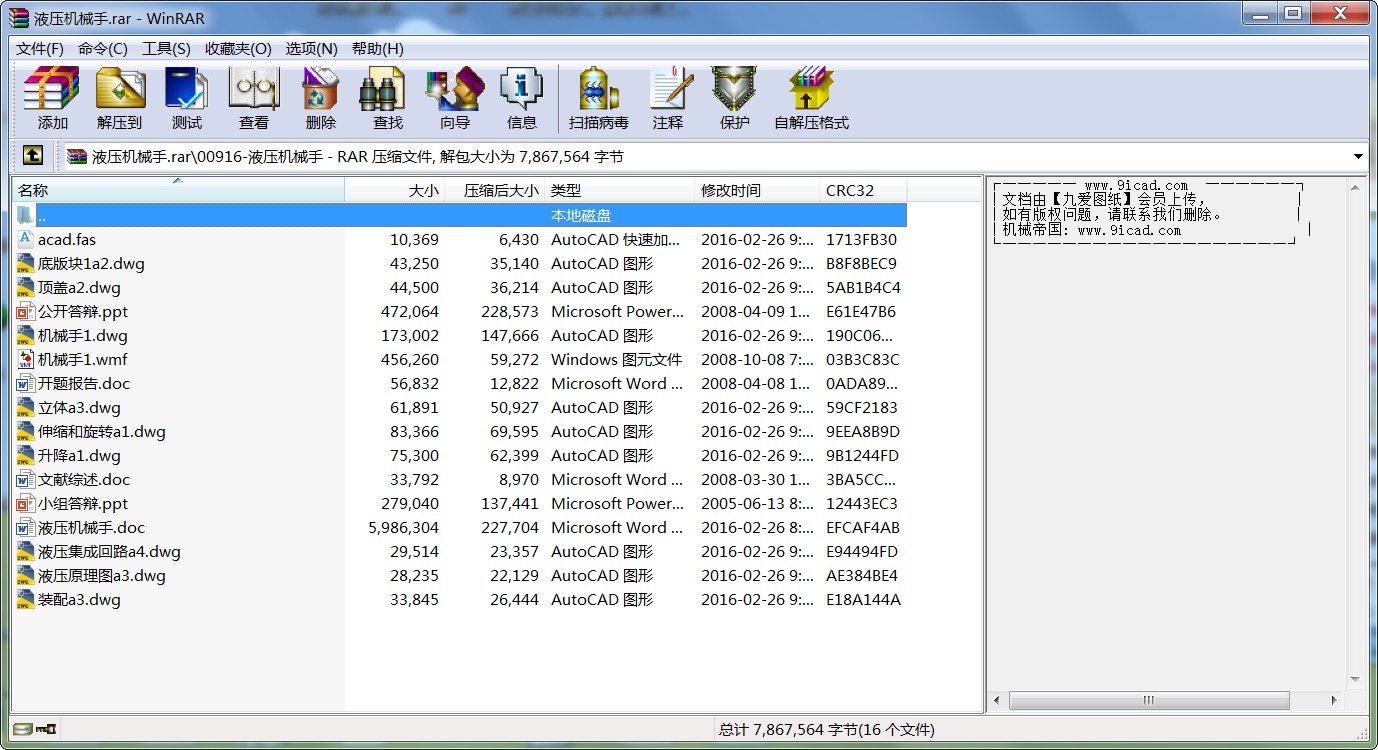This screenshot has height=750, width=1378.
Task: Open the 向导 (Wizard) toolbar icon
Action: click(455, 99)
